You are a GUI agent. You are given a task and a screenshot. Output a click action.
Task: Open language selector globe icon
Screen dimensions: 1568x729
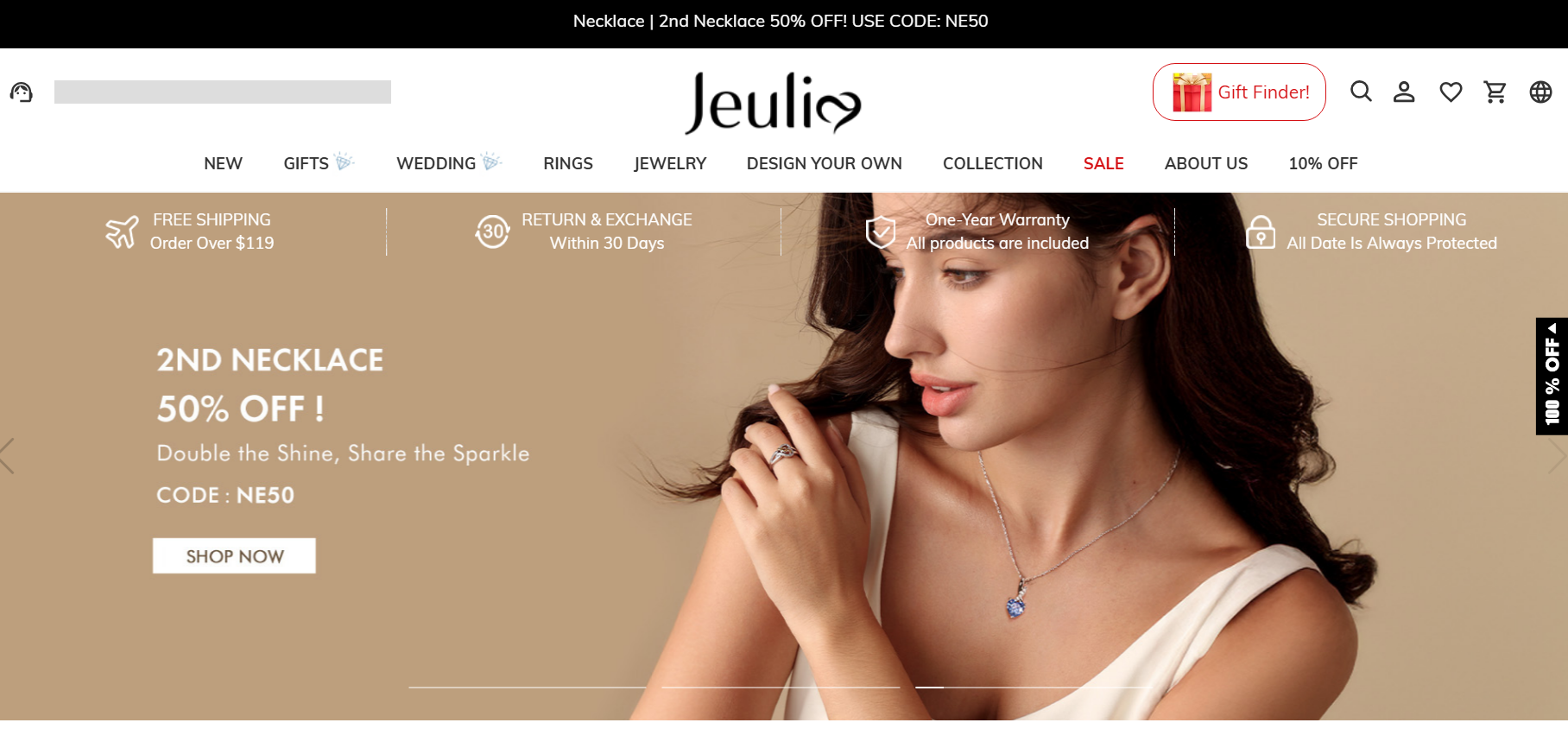click(1540, 92)
